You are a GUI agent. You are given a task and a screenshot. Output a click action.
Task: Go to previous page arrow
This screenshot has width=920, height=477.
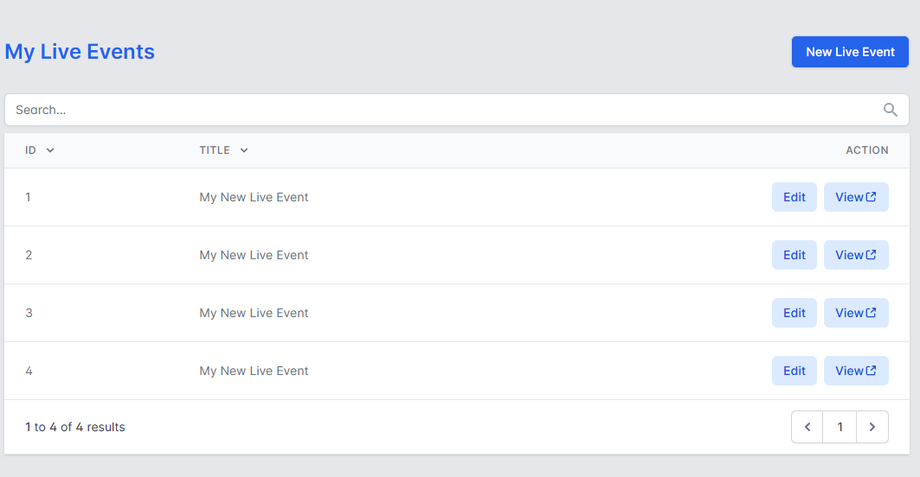tap(808, 427)
